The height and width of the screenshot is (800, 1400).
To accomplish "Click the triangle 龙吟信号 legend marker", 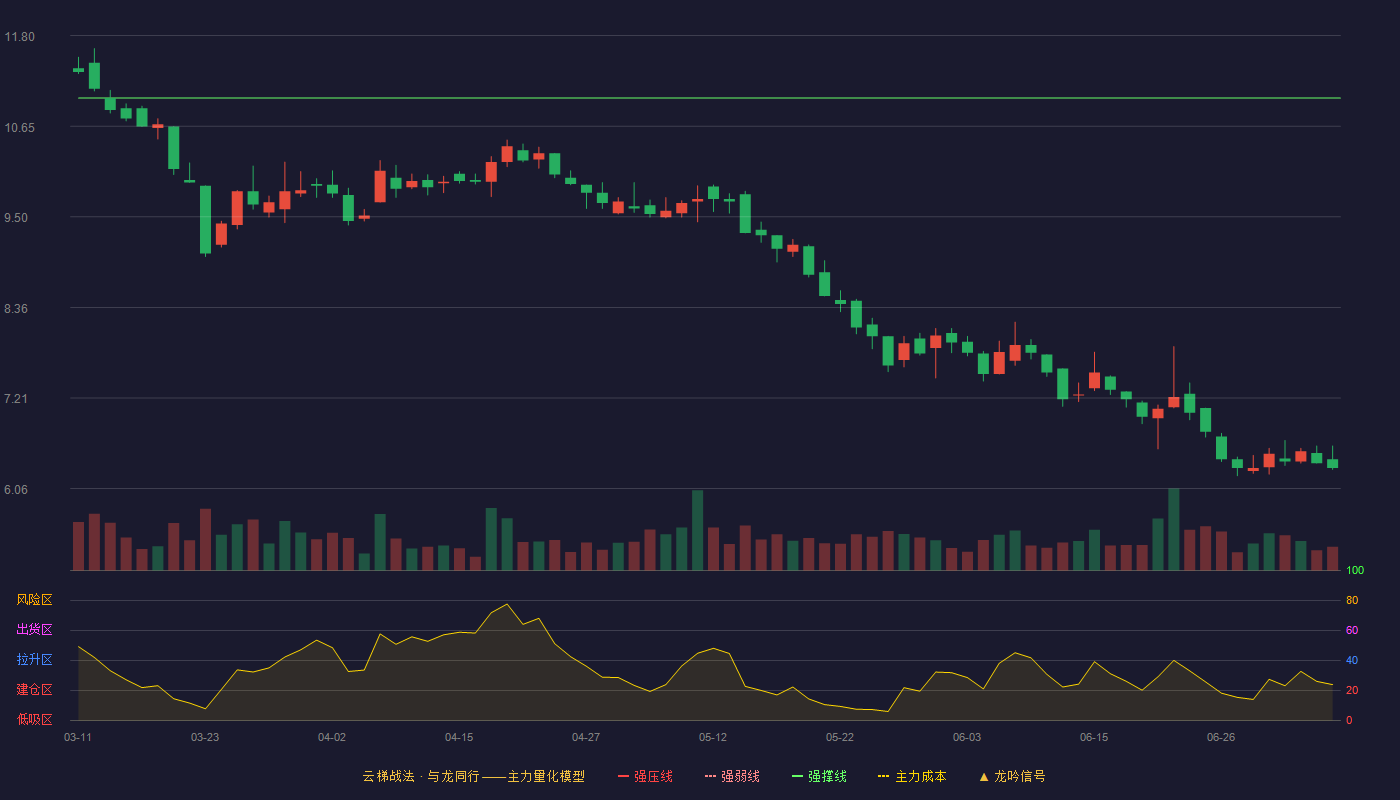I will pos(984,776).
